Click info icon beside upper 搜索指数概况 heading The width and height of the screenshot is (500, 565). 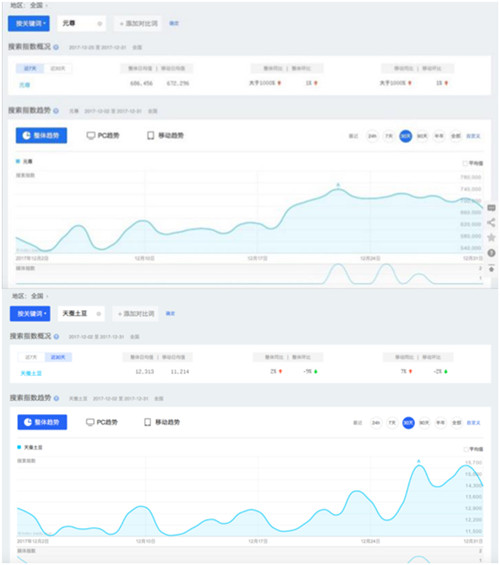56,47
